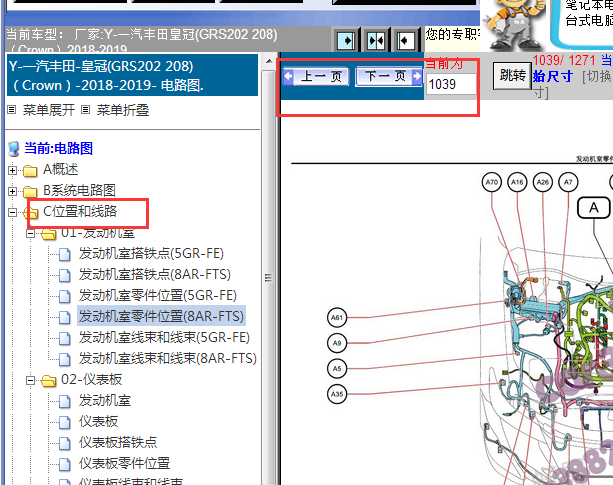Image resolution: width=613 pixels, height=485 pixels.
Task: Expand the B系统电路图 folder node
Action: (x=13, y=191)
